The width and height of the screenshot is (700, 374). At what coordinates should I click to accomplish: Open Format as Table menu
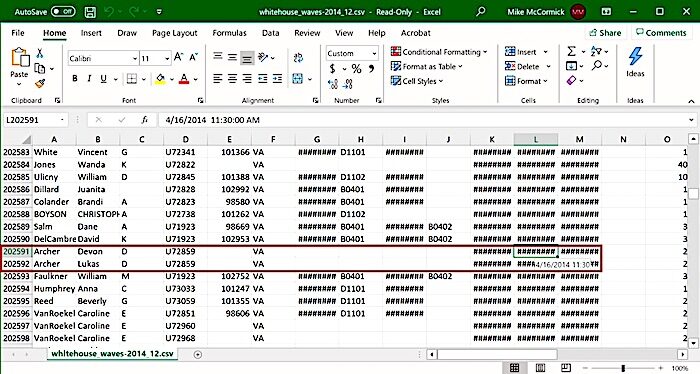(427, 66)
